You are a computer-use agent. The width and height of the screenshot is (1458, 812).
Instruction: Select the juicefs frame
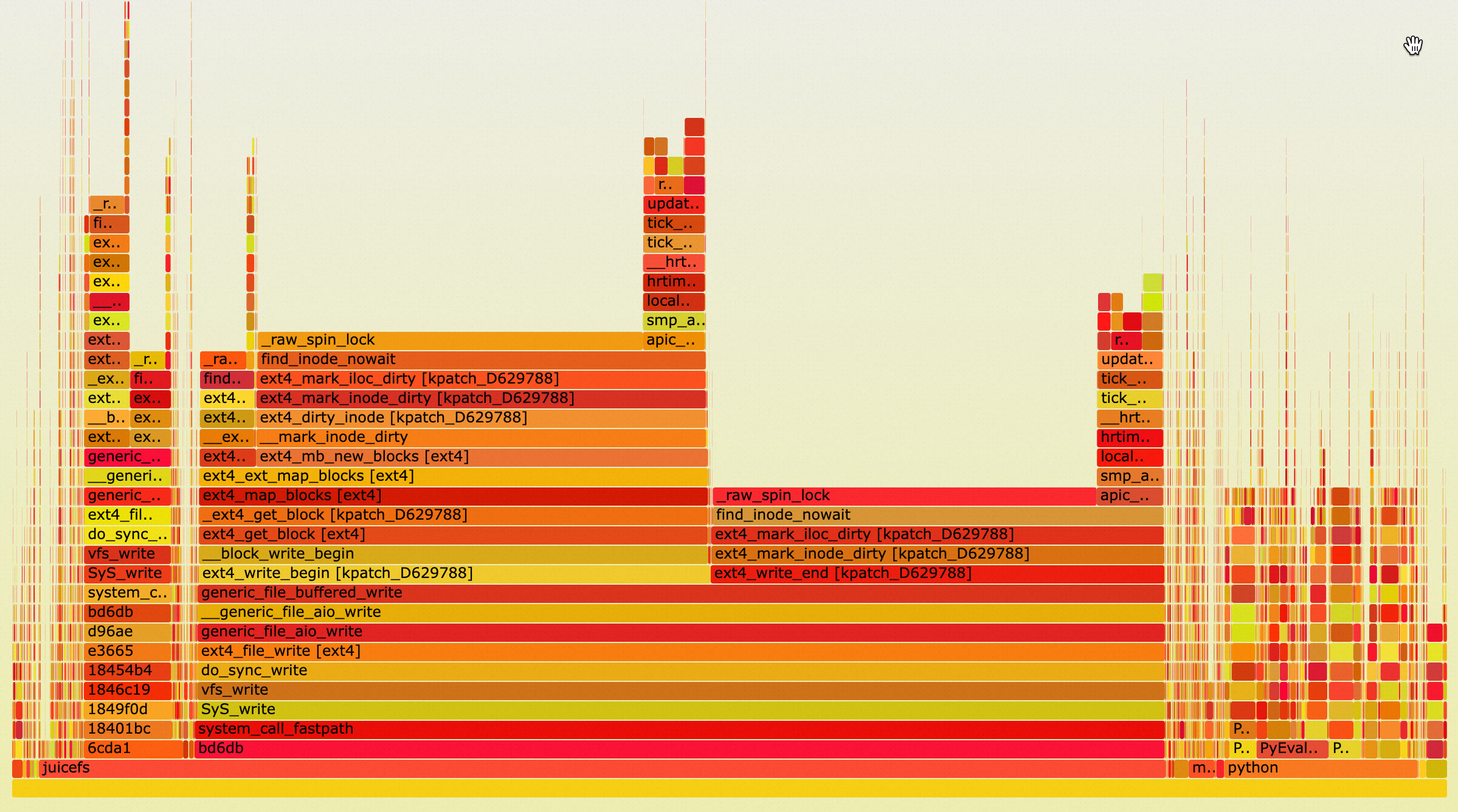pos(602,768)
